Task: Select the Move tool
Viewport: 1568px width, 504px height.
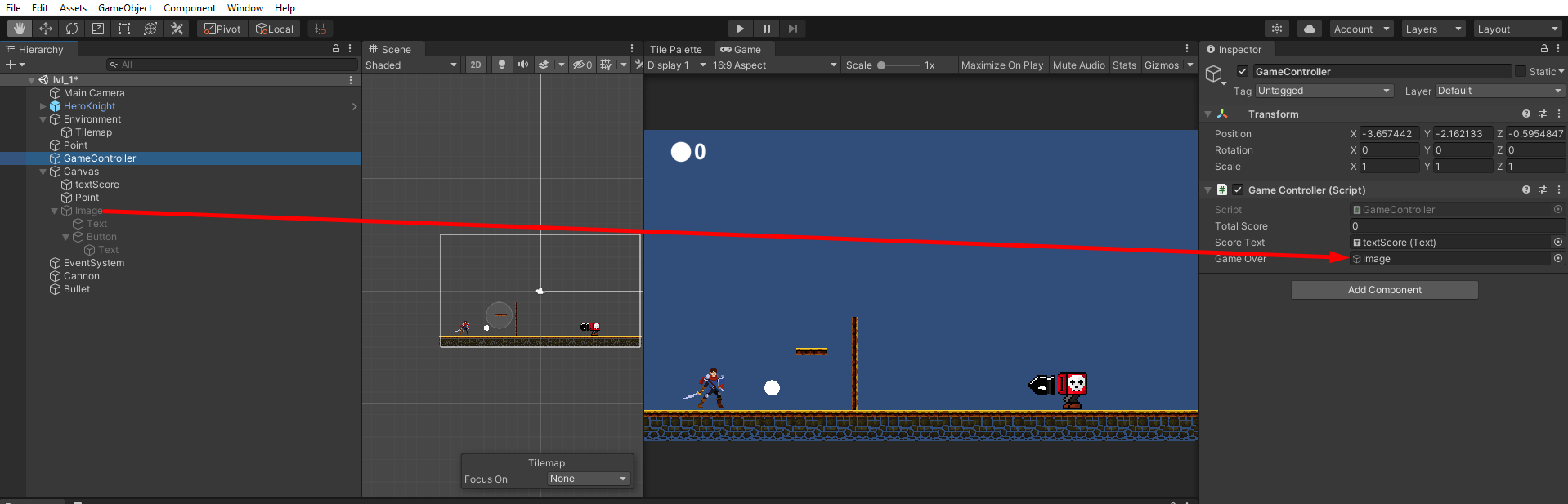Action: [x=46, y=29]
